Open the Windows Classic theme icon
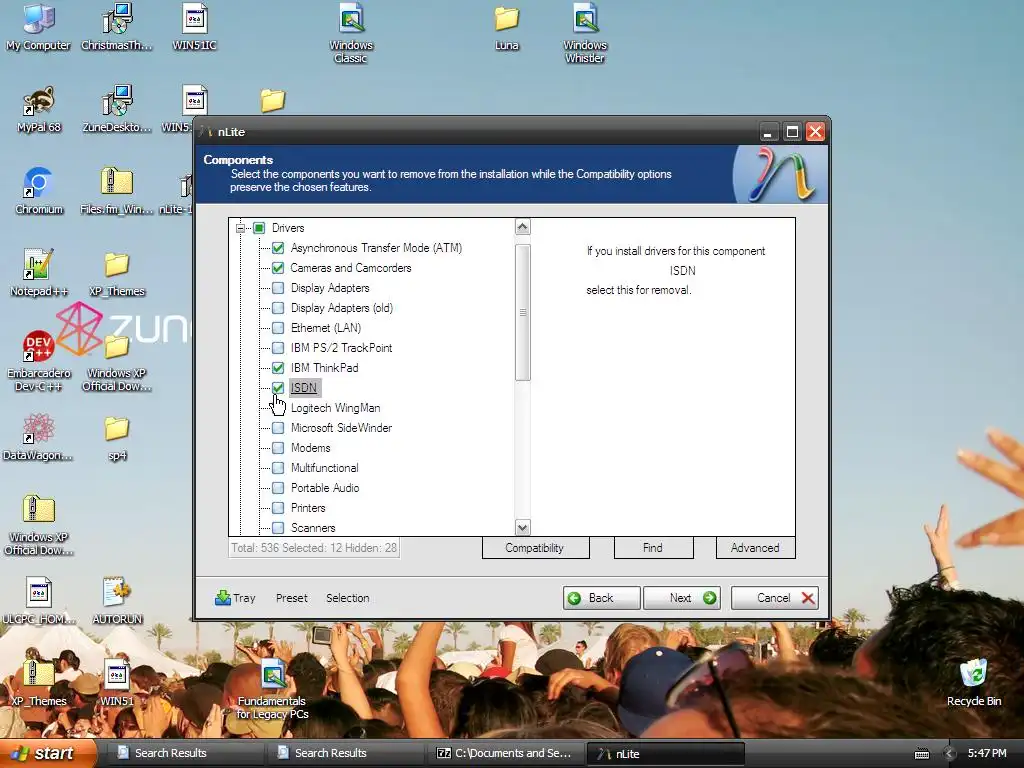1024x768 pixels. tap(351, 33)
